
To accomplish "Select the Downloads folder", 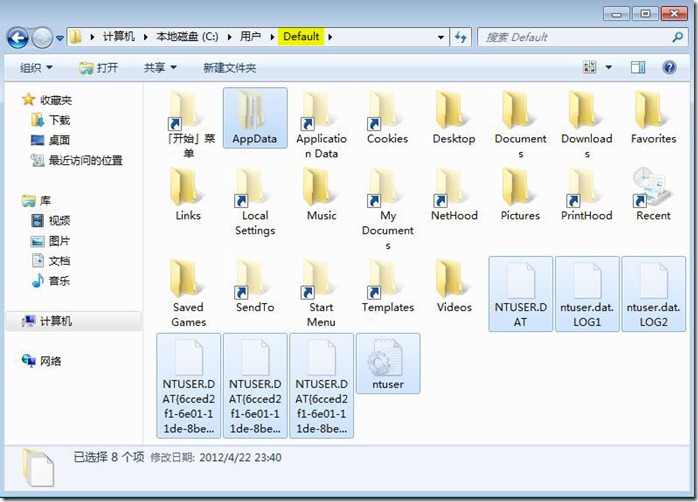I will click(587, 125).
